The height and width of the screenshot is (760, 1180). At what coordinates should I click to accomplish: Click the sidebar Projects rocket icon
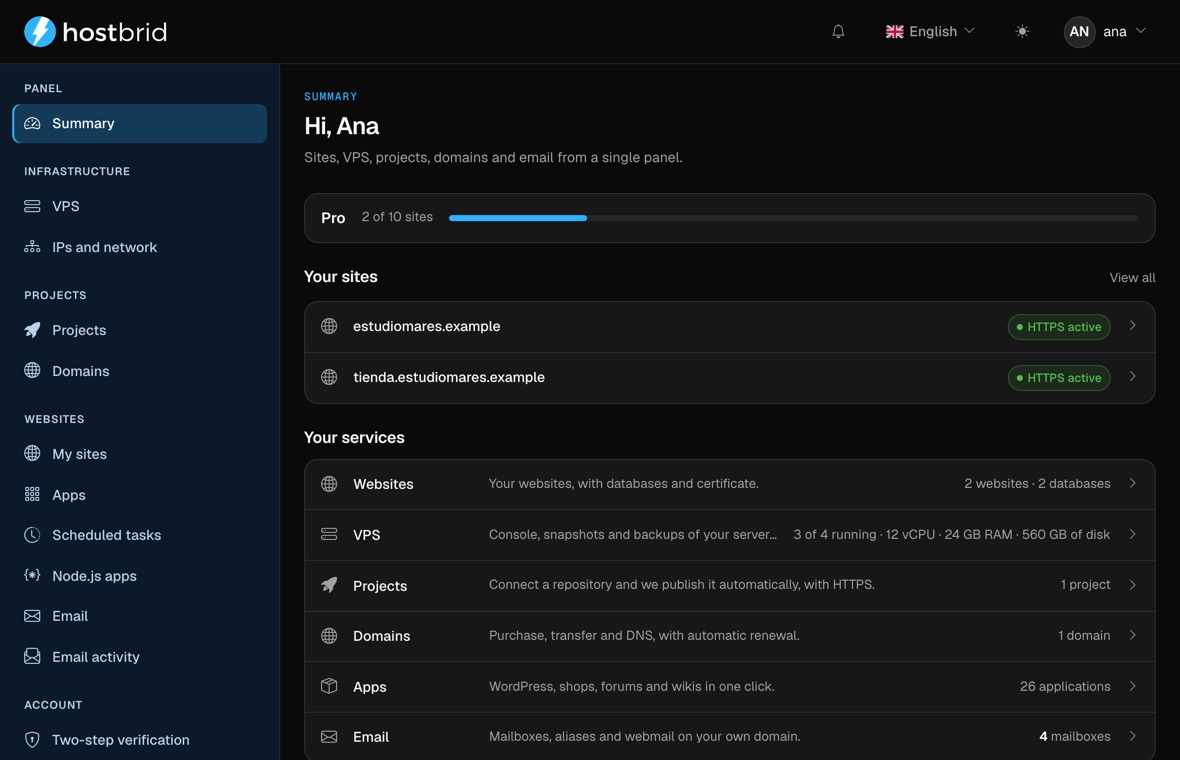point(32,330)
